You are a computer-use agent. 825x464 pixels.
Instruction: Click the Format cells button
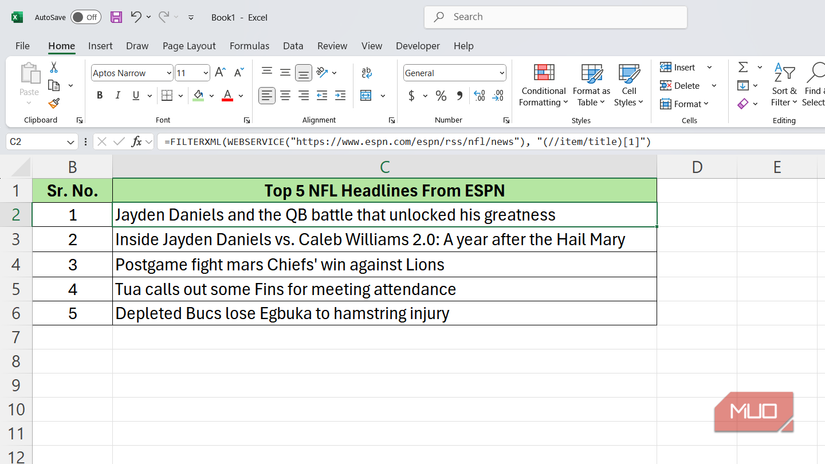(x=684, y=104)
